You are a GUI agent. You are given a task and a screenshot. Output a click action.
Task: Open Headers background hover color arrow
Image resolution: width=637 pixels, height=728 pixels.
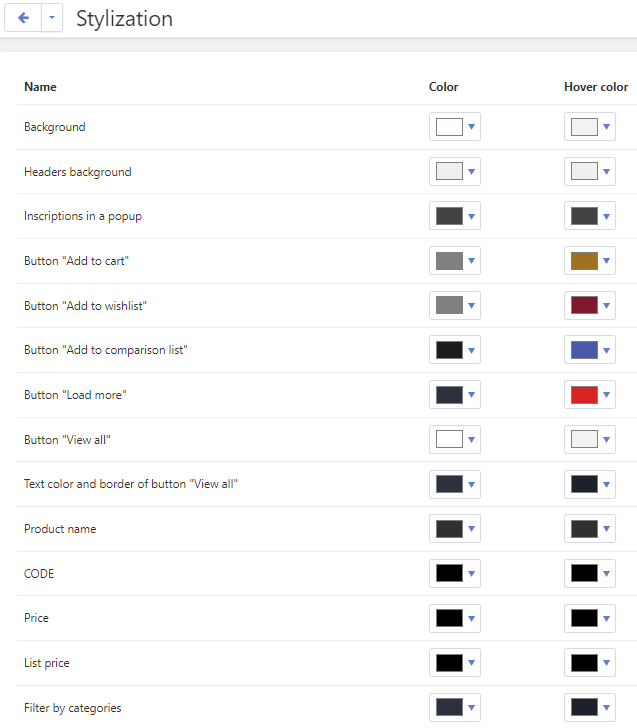click(606, 171)
